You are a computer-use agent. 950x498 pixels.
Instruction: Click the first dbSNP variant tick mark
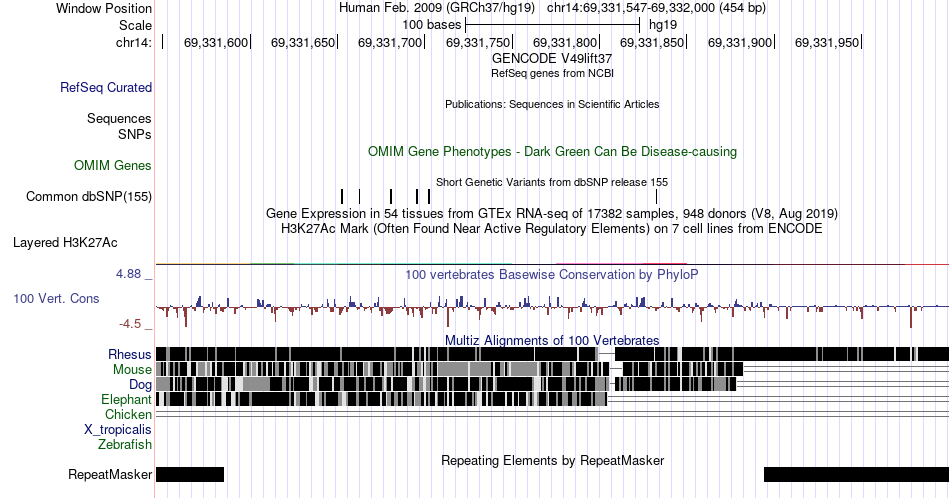click(x=342, y=196)
